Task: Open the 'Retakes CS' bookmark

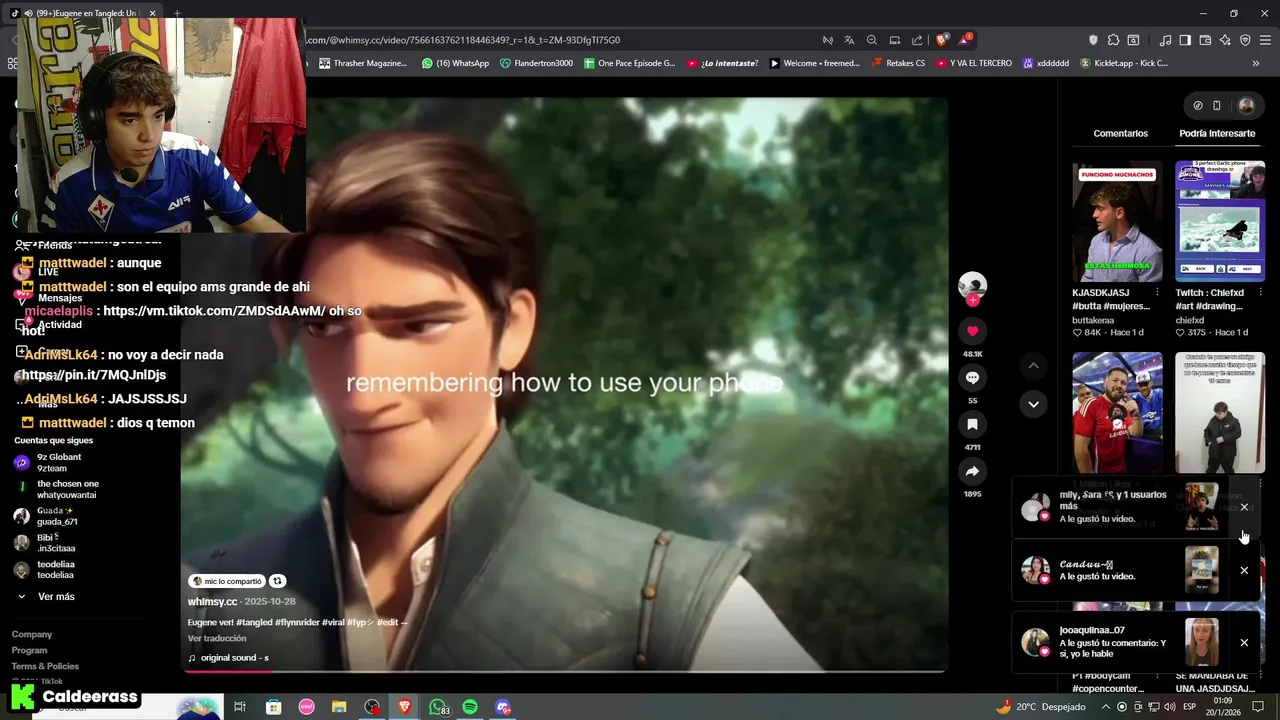Action: tap(898, 63)
